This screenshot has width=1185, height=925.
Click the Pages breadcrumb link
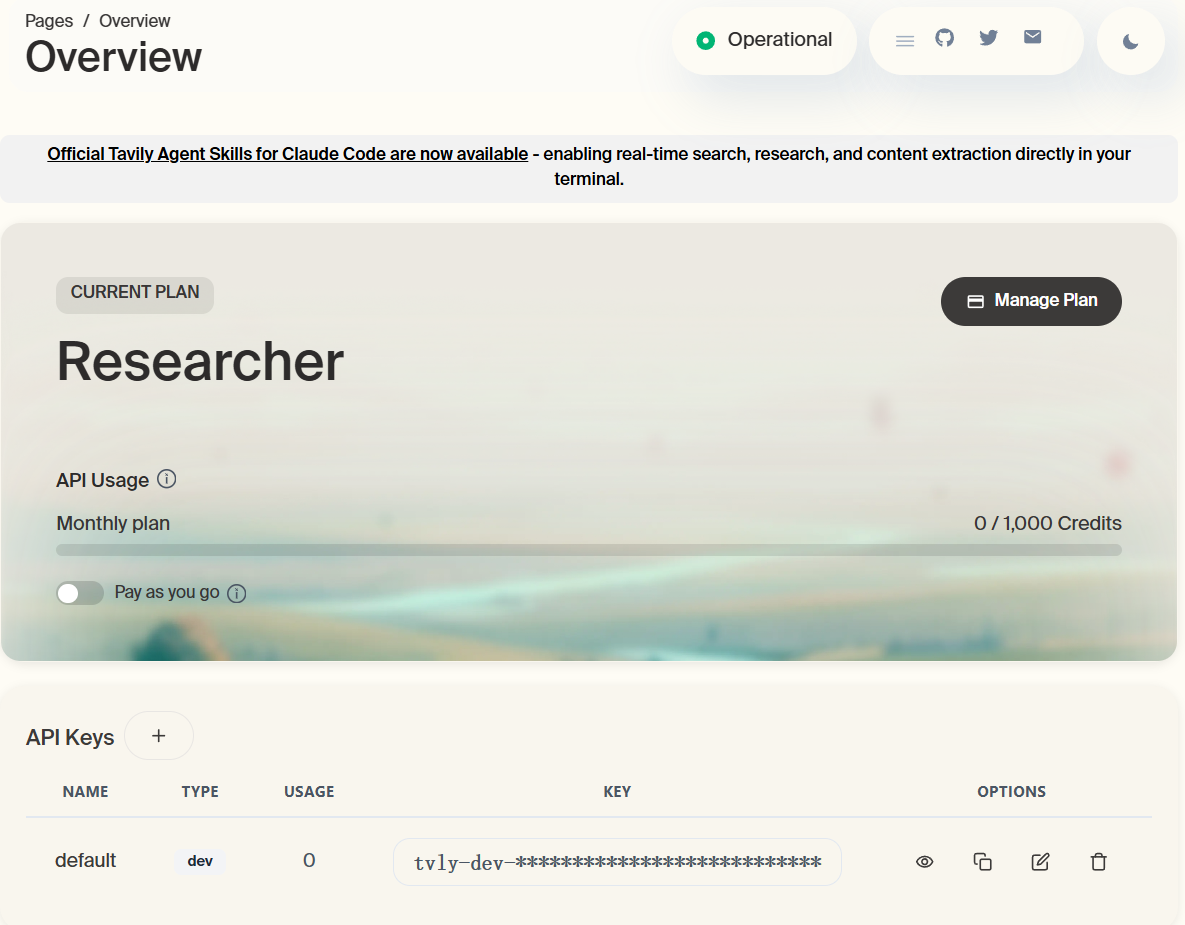[x=49, y=21]
